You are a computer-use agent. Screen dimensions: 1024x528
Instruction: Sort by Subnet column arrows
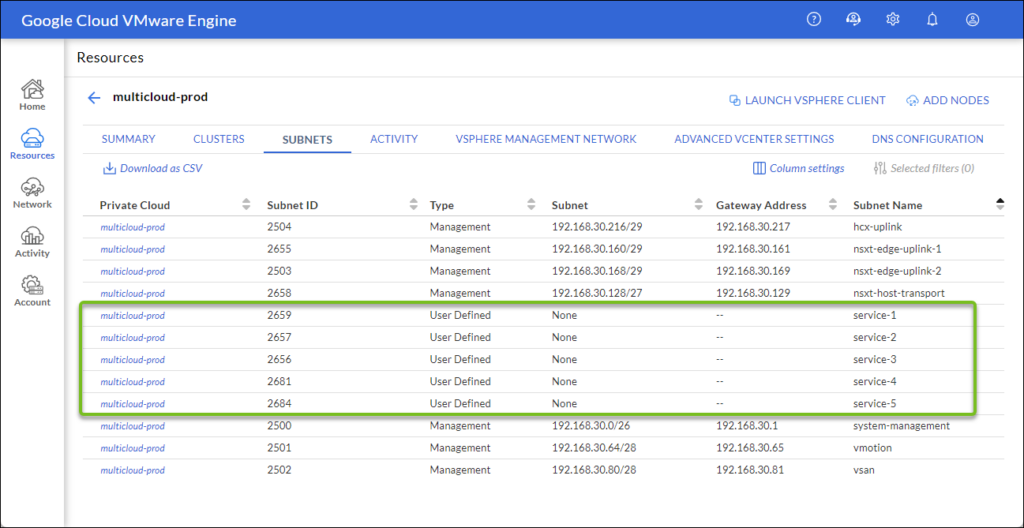pos(699,205)
